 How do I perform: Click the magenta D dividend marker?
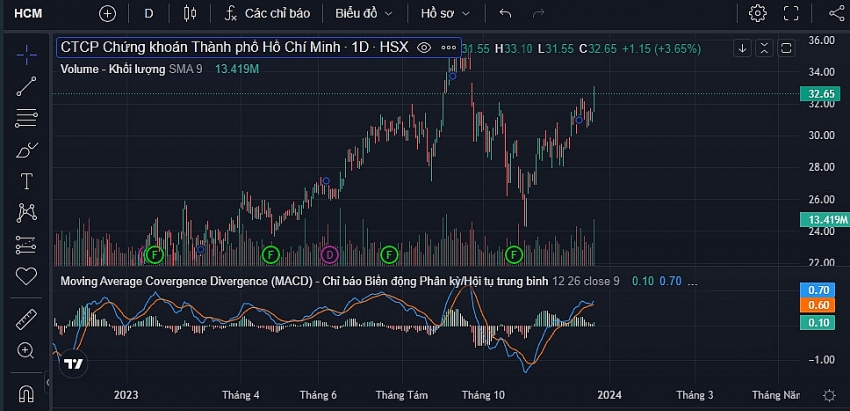pyautogui.click(x=329, y=254)
